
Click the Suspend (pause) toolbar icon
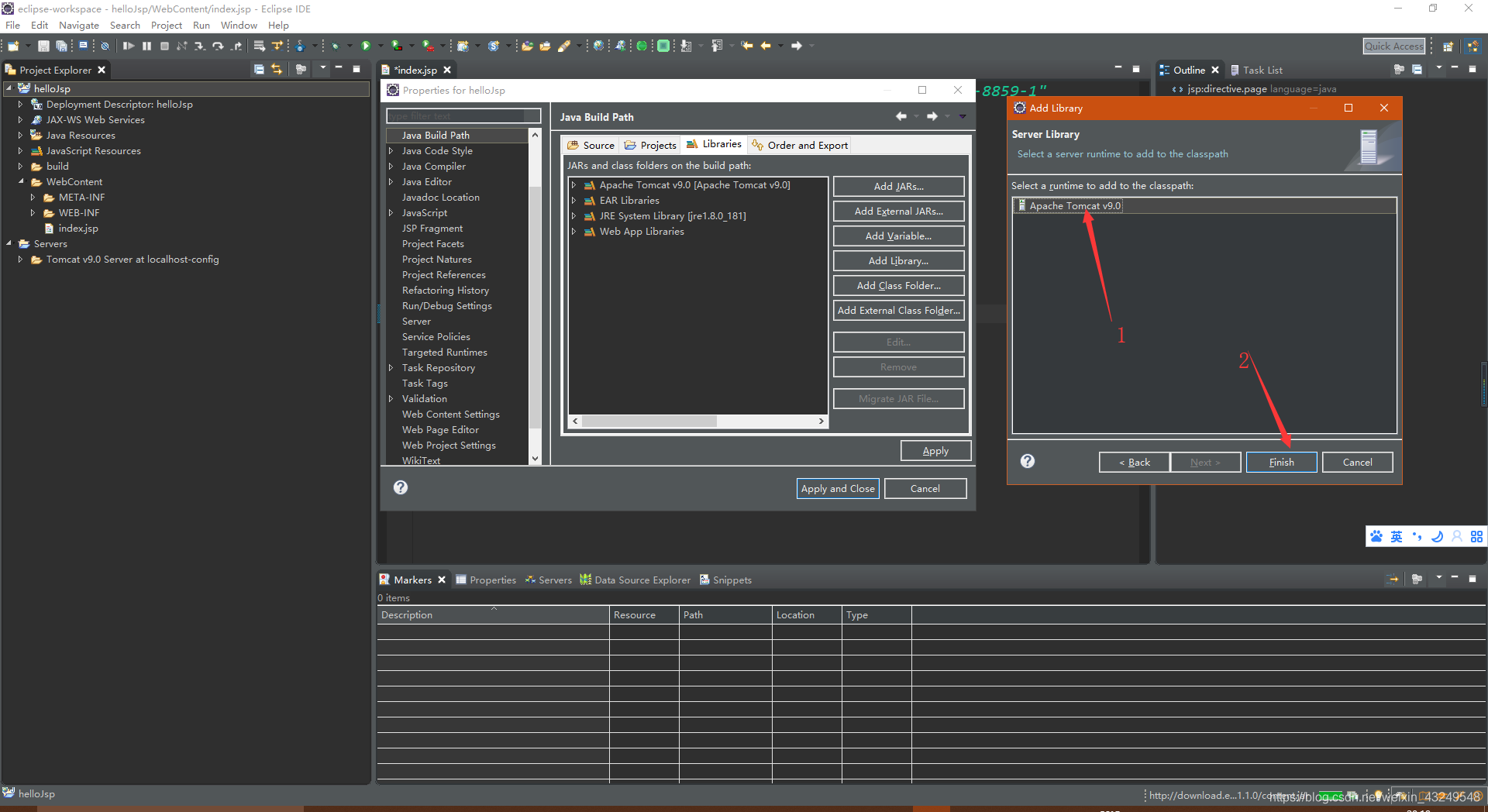[146, 46]
